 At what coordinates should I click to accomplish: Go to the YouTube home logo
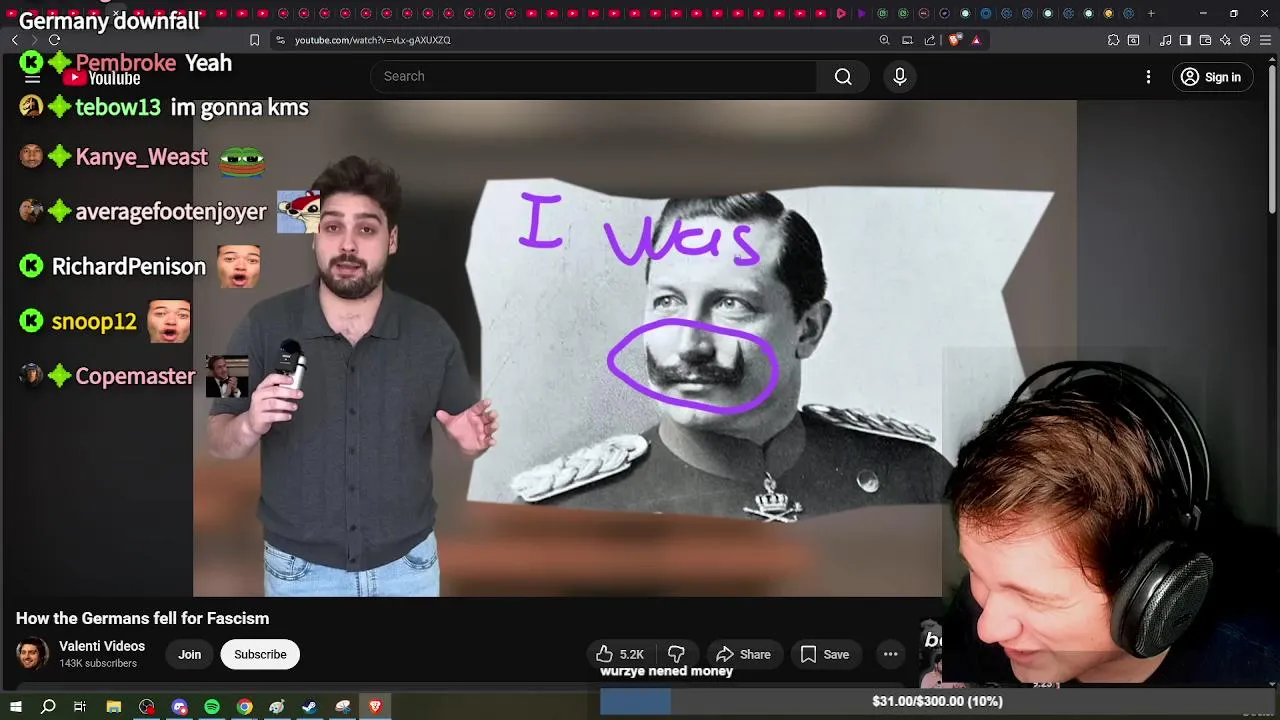[x=102, y=78]
